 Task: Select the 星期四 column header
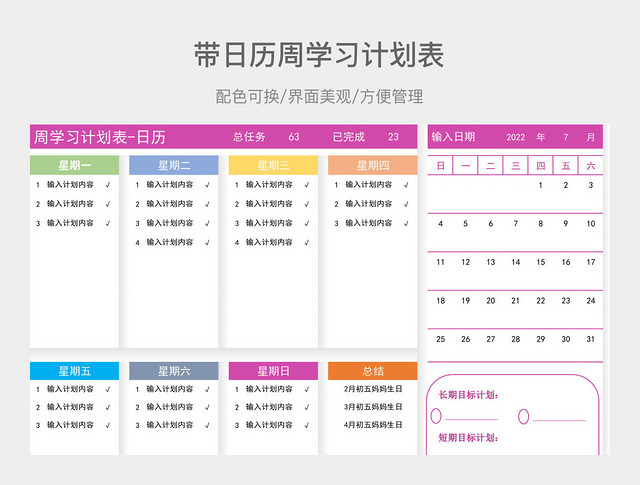(373, 165)
